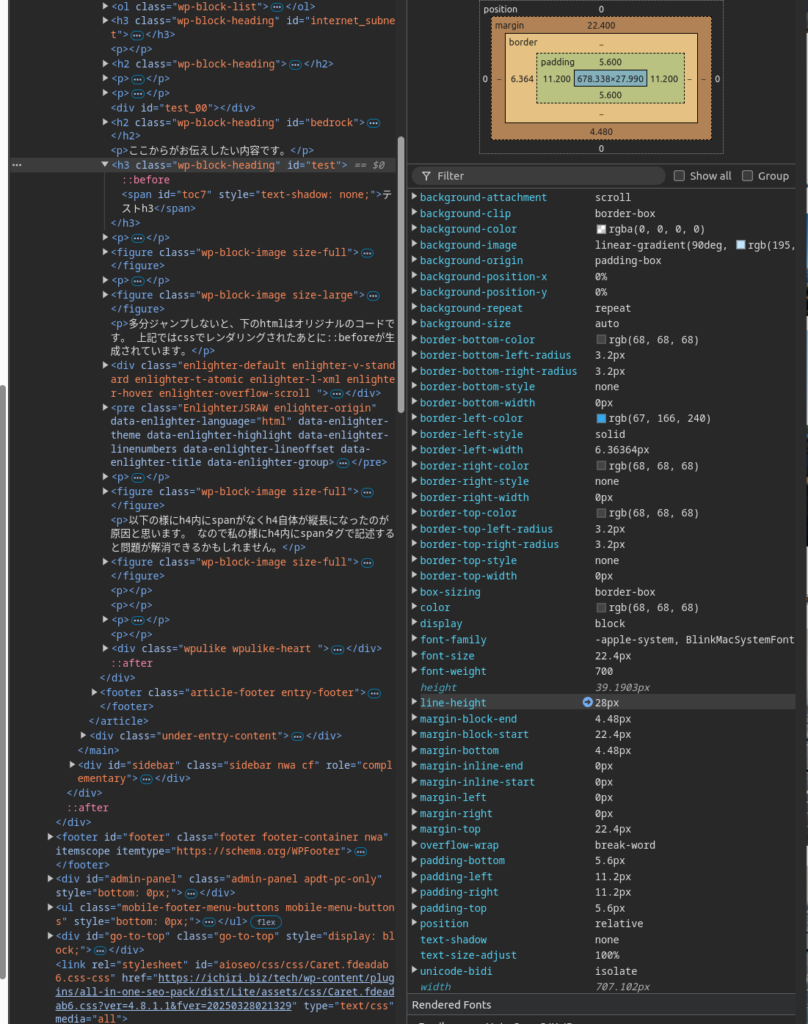Expand ellipsis in h3 internet_subnet heading row

[x=137, y=35]
